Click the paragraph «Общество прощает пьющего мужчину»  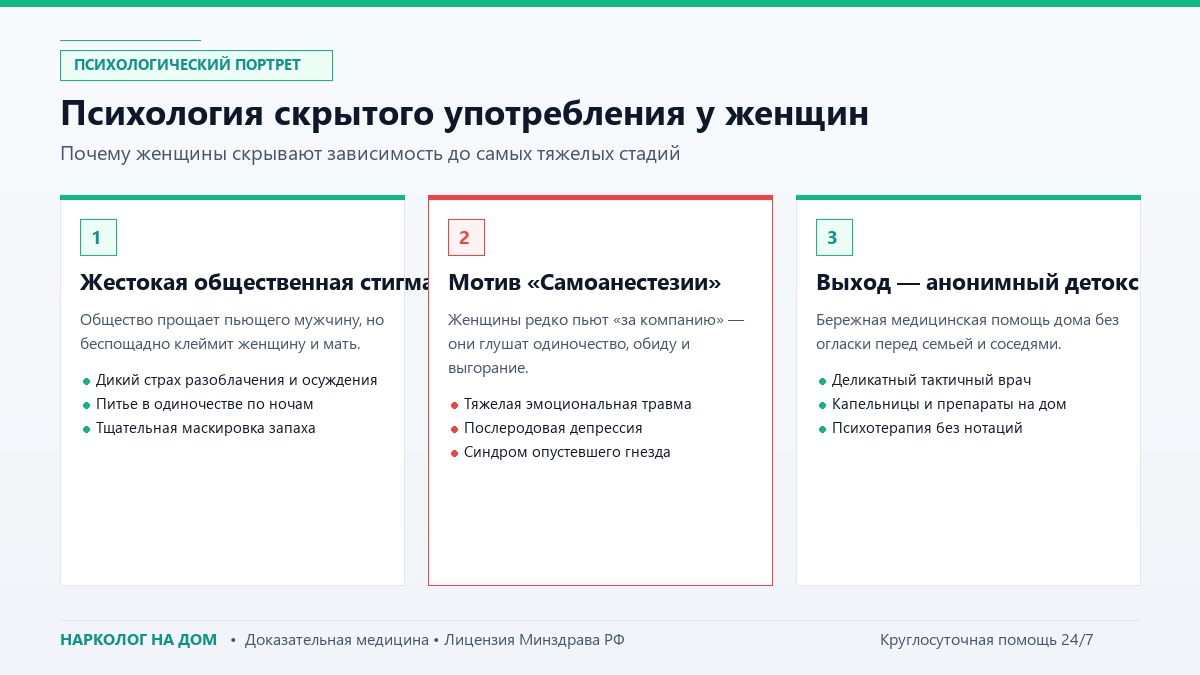(x=232, y=332)
